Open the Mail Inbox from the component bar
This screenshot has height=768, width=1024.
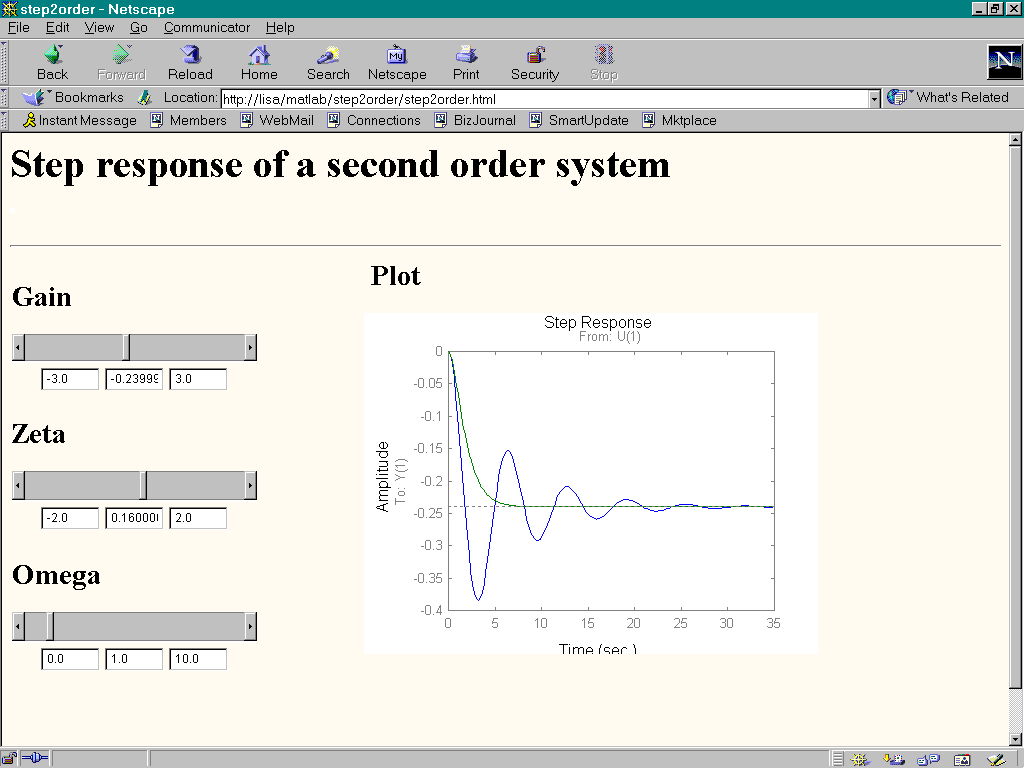[x=894, y=760]
